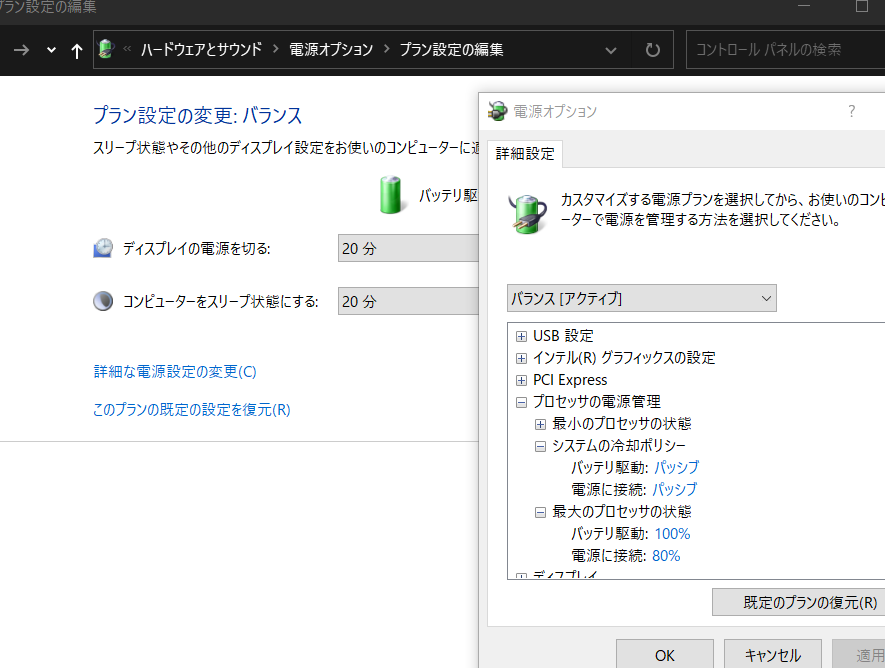Open 詳細な電源設定の変更(C) link
Viewport: 885px width, 668px height.
pyautogui.click(x=175, y=372)
